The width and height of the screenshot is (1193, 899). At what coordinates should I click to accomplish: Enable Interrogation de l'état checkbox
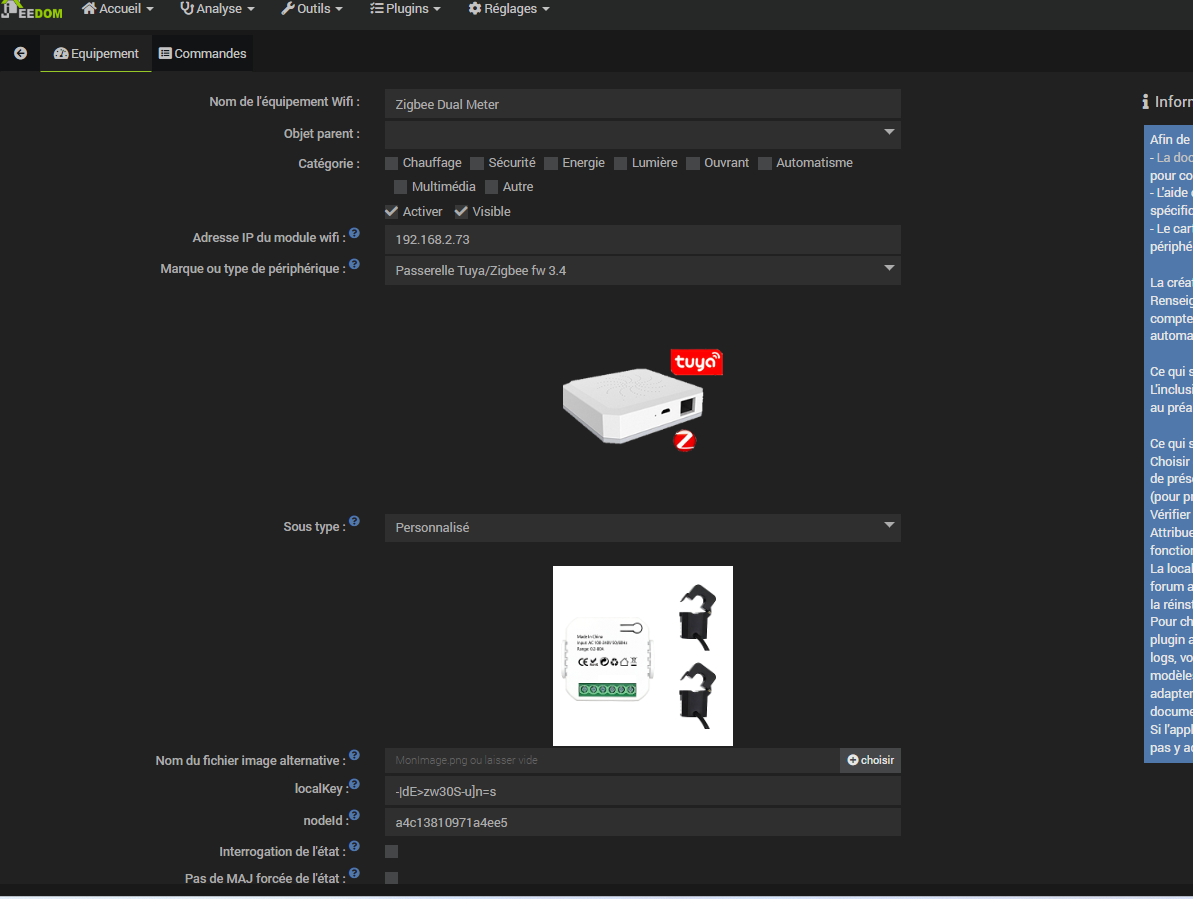392,852
